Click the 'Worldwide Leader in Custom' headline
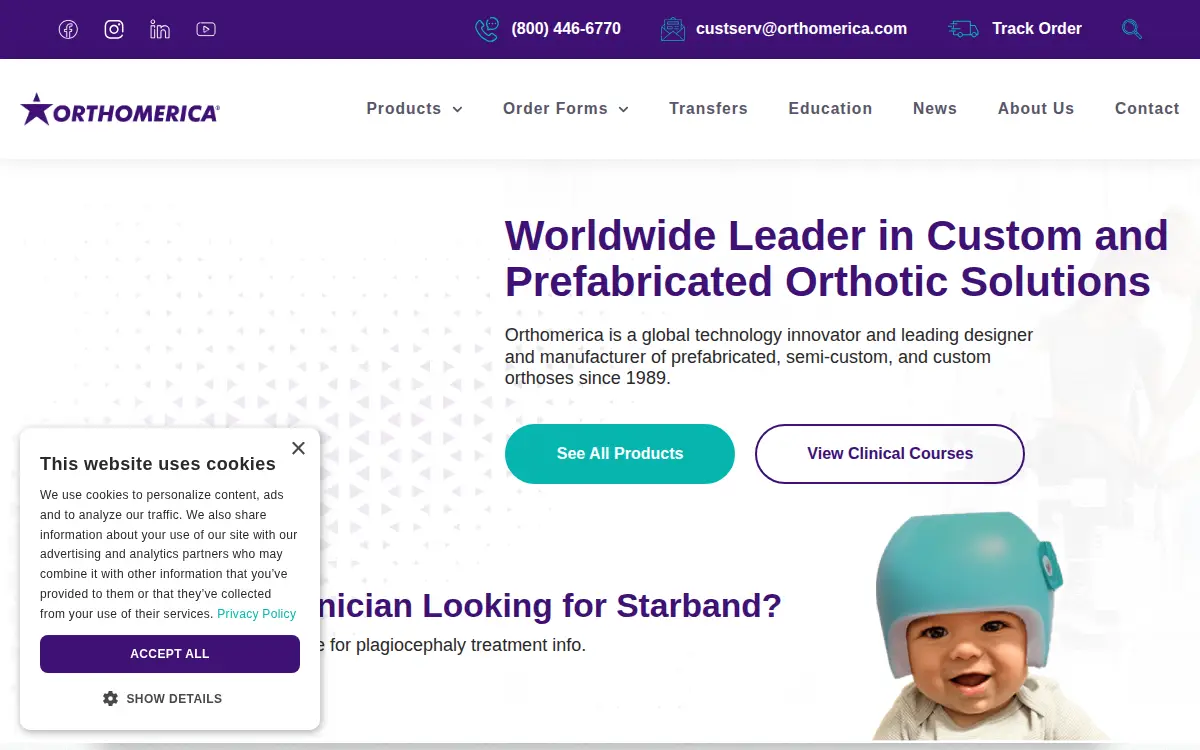Viewport: 1200px width, 750px height. point(837,259)
